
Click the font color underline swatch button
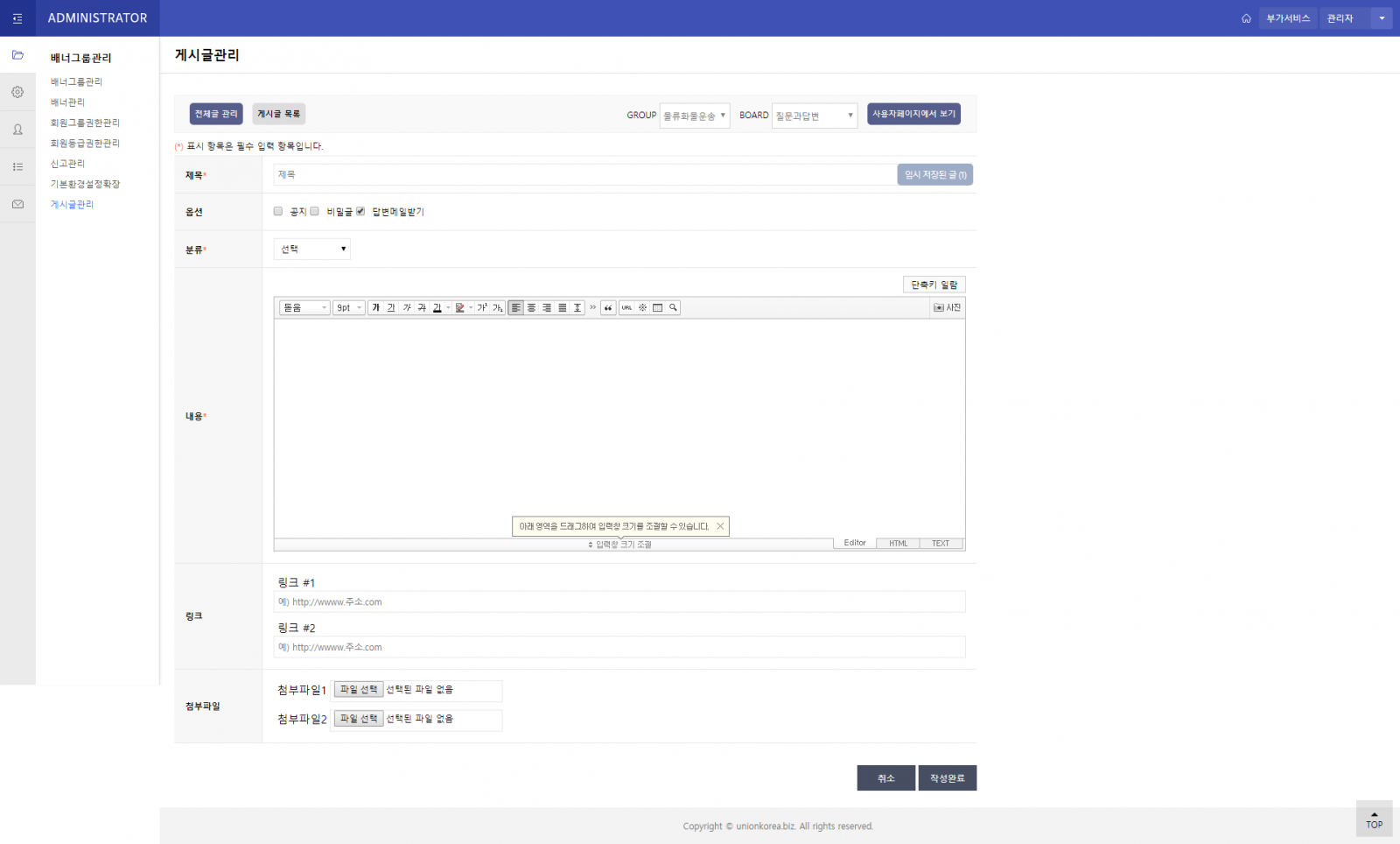click(x=437, y=307)
